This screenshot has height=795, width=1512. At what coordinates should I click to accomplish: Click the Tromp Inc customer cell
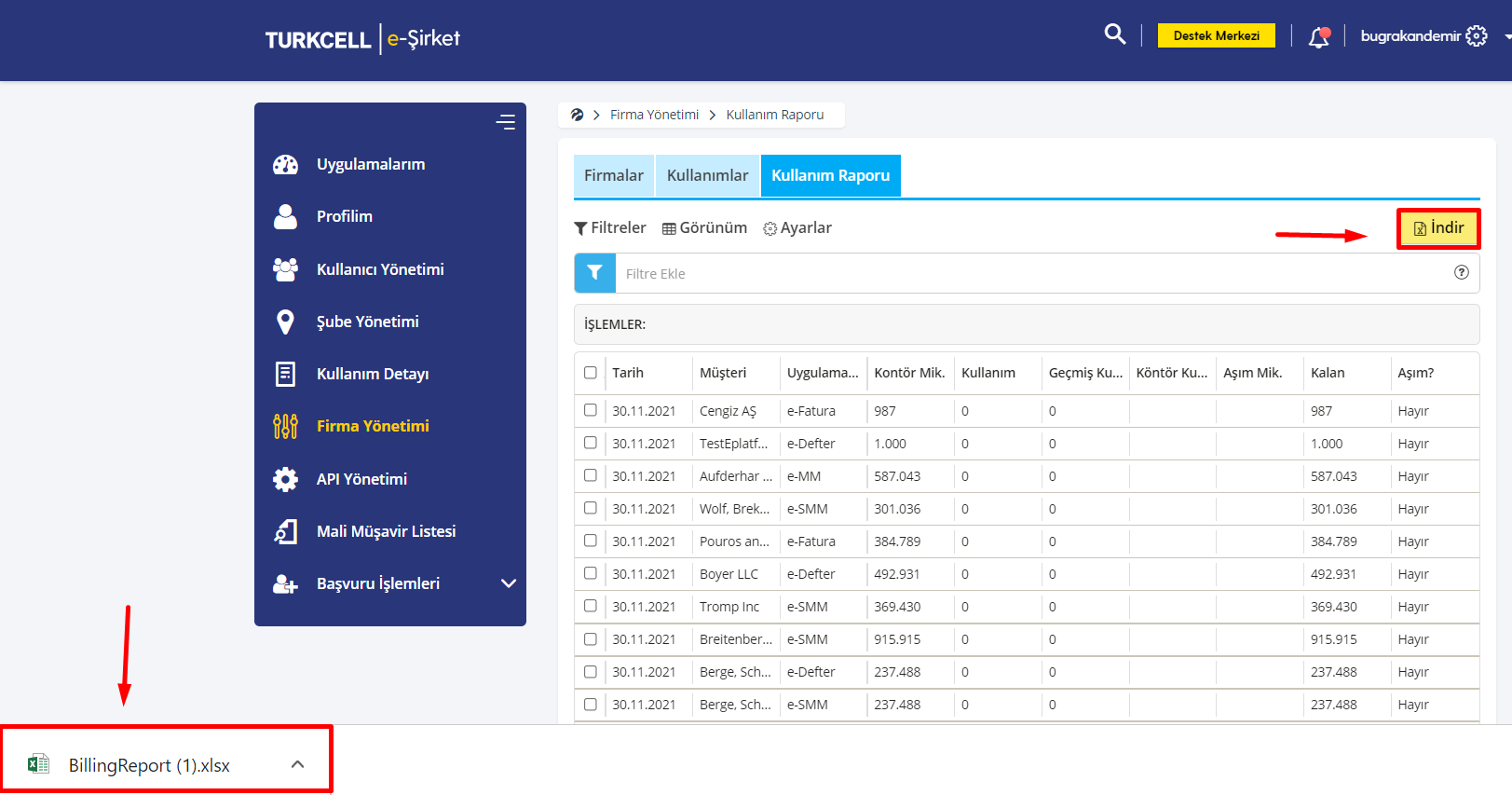click(729, 607)
